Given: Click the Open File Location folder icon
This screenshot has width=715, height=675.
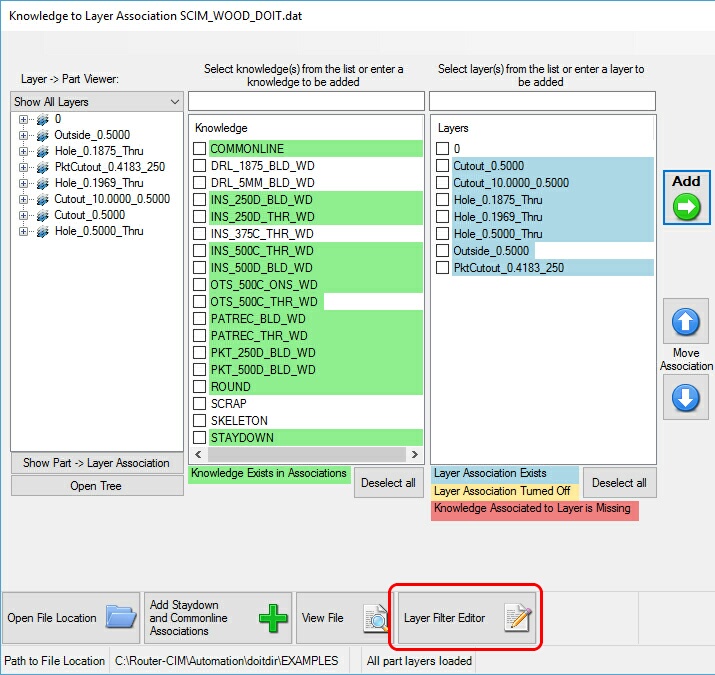Looking at the screenshot, I should point(120,617).
